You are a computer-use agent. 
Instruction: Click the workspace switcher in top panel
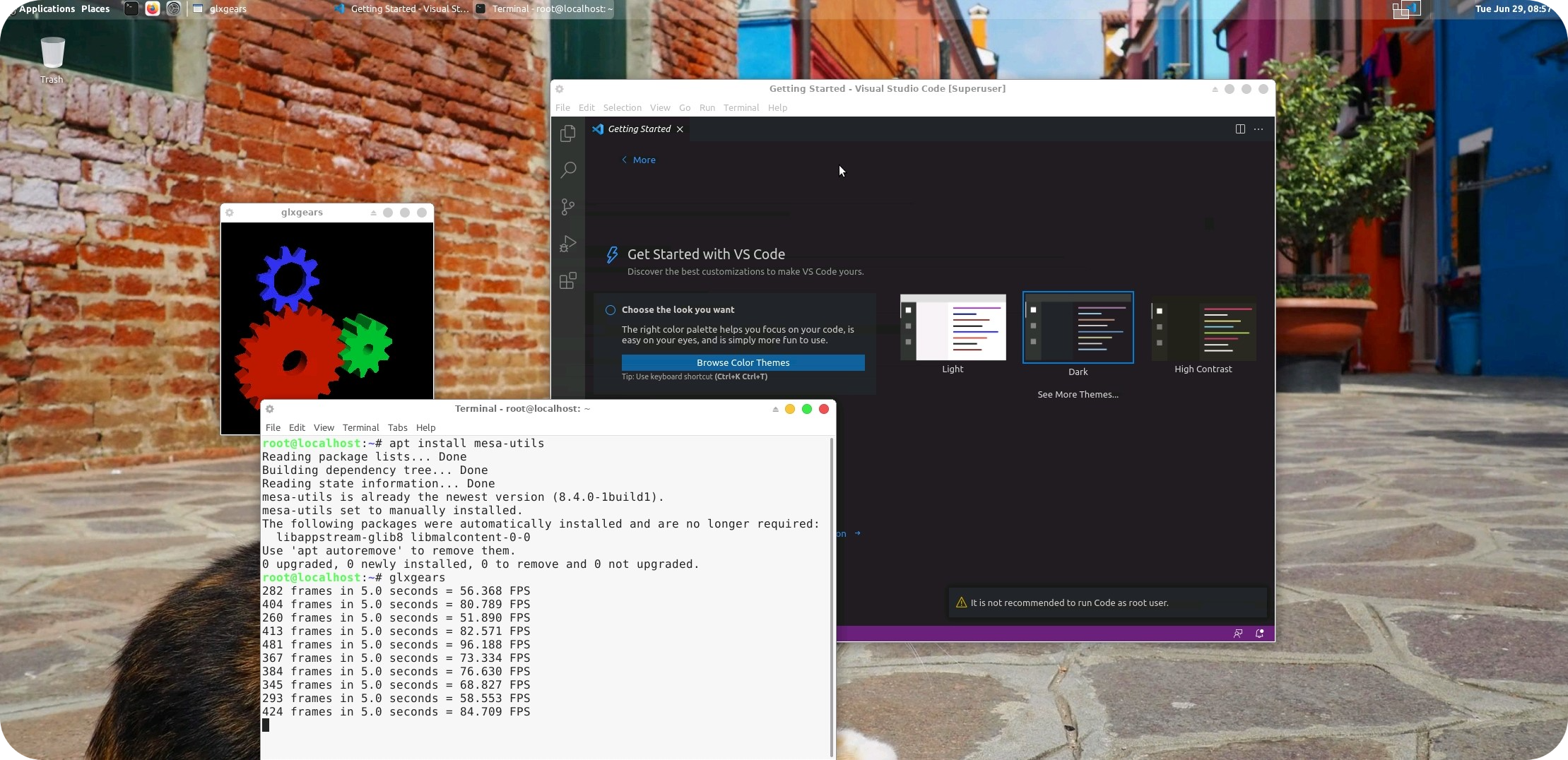pos(1405,9)
